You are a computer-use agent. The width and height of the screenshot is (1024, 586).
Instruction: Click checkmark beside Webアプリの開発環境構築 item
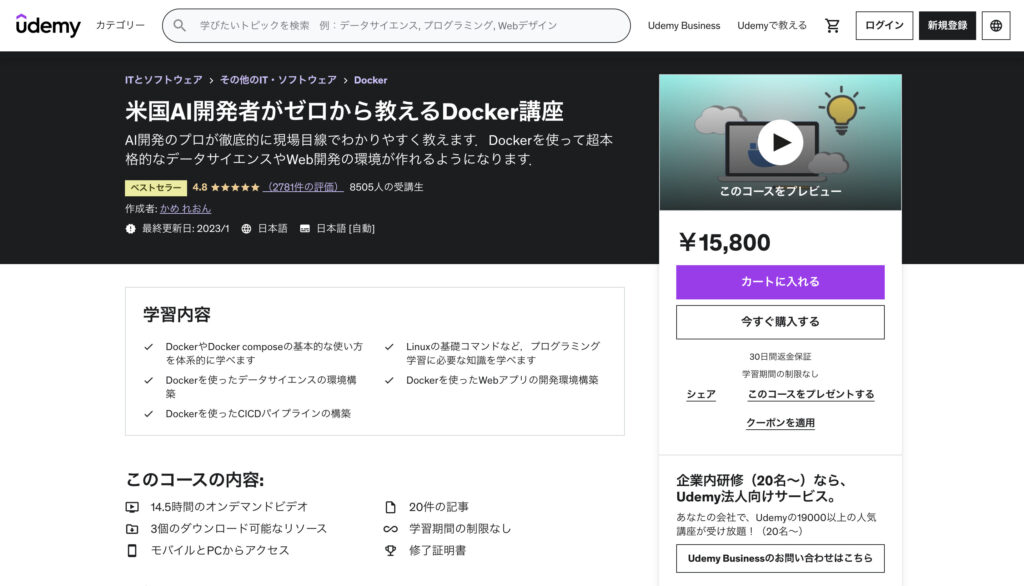click(x=389, y=380)
